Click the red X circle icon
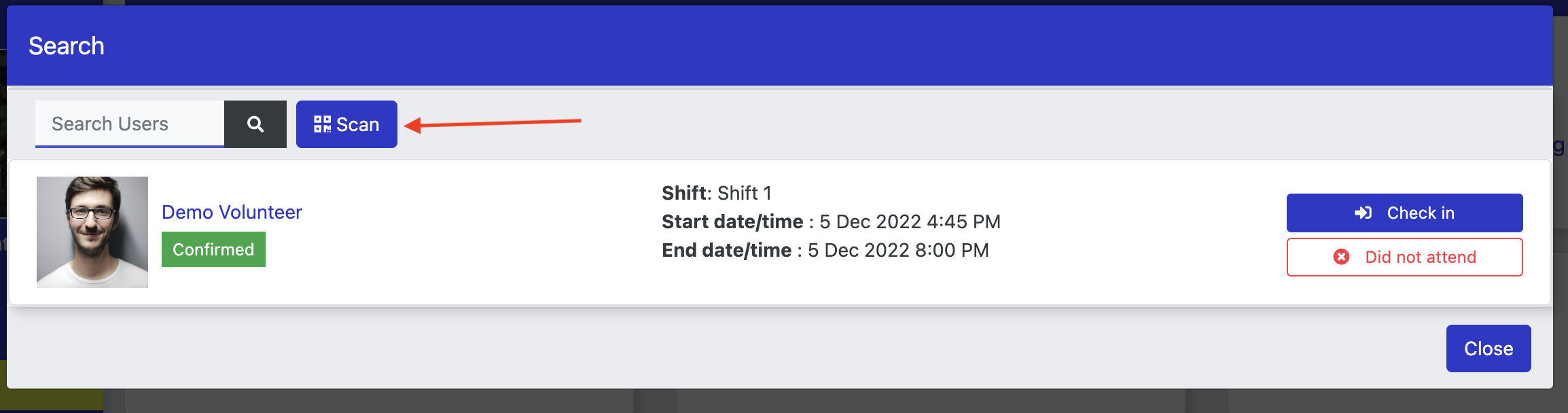 (1341, 257)
